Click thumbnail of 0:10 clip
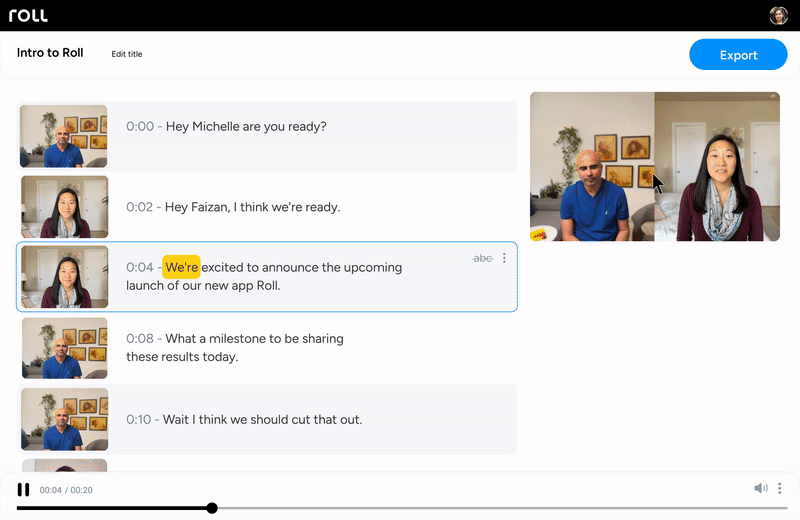Image resolution: width=800 pixels, height=520 pixels. (x=65, y=419)
